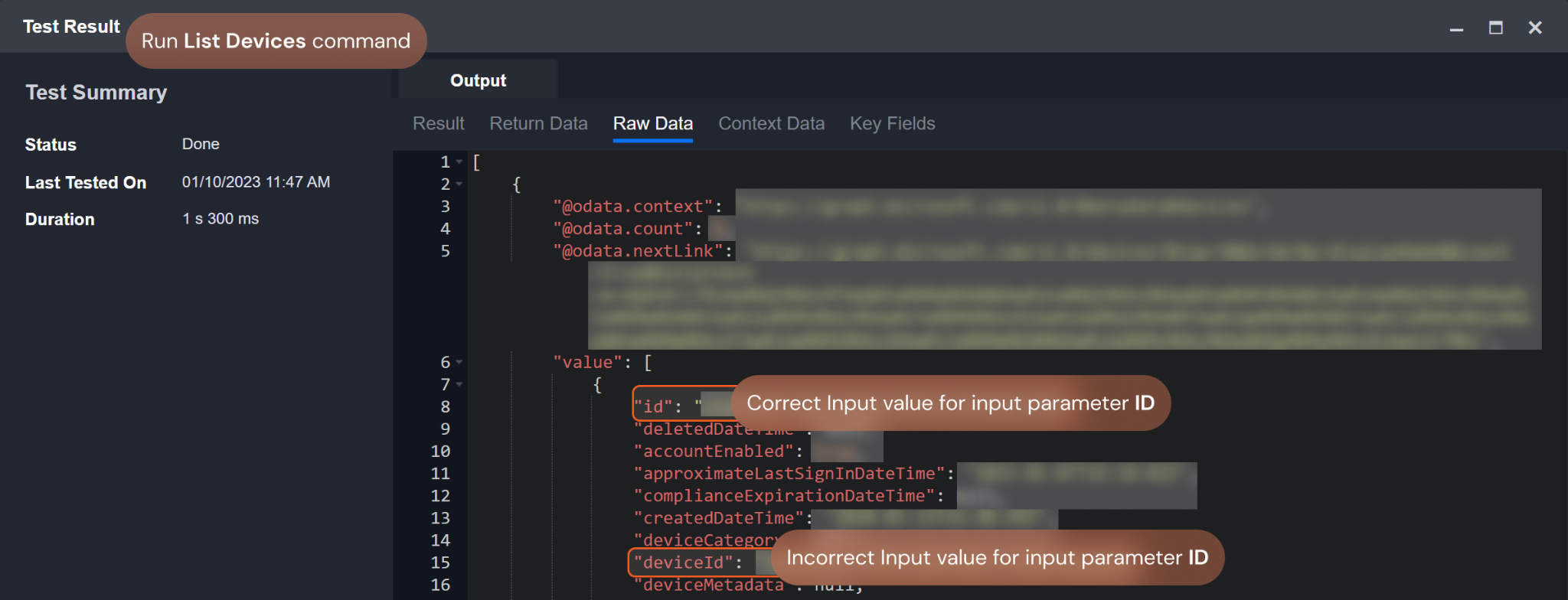The image size is (1568, 600).
Task: Collapse the JSON object at line 2
Action: point(459,184)
